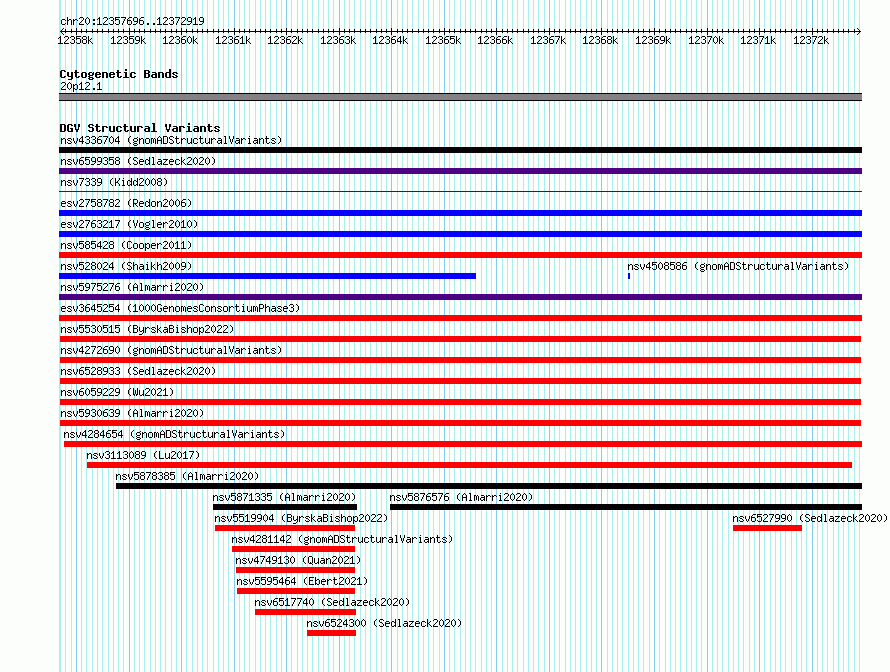Image resolution: width=890 pixels, height=672 pixels.
Task: Select the red nsv5595464 variant bar
Action: (x=296, y=591)
